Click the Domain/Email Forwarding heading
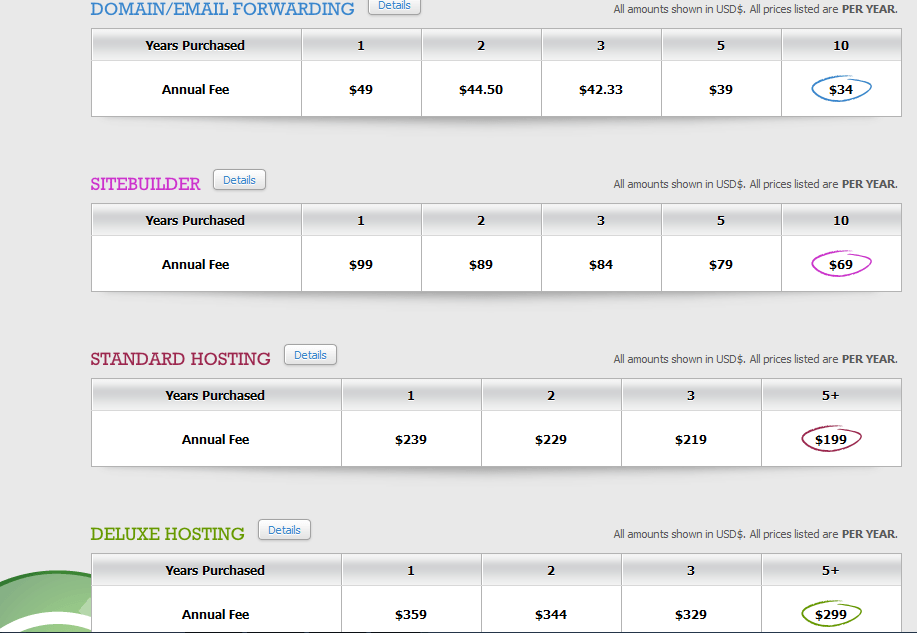917x633 pixels. (x=222, y=9)
